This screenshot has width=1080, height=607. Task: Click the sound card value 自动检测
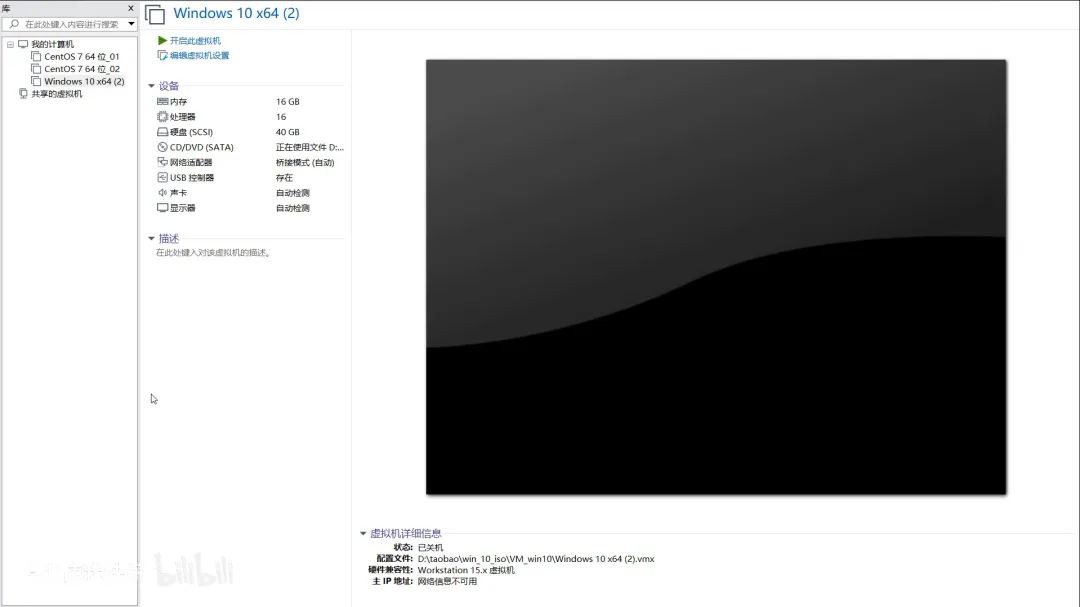293,193
